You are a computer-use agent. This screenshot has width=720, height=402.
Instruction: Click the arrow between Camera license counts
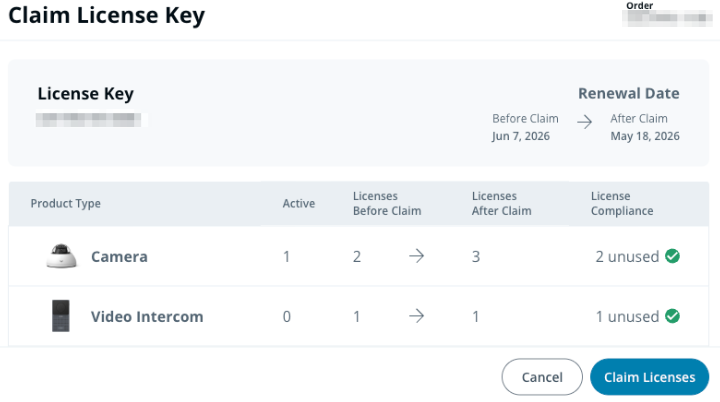[416, 257]
